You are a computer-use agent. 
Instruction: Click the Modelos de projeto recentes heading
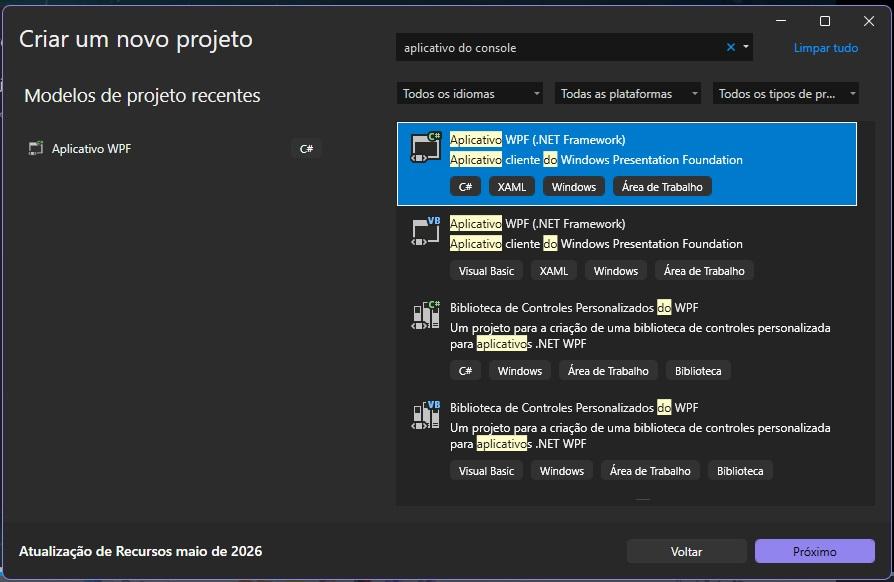tap(142, 95)
